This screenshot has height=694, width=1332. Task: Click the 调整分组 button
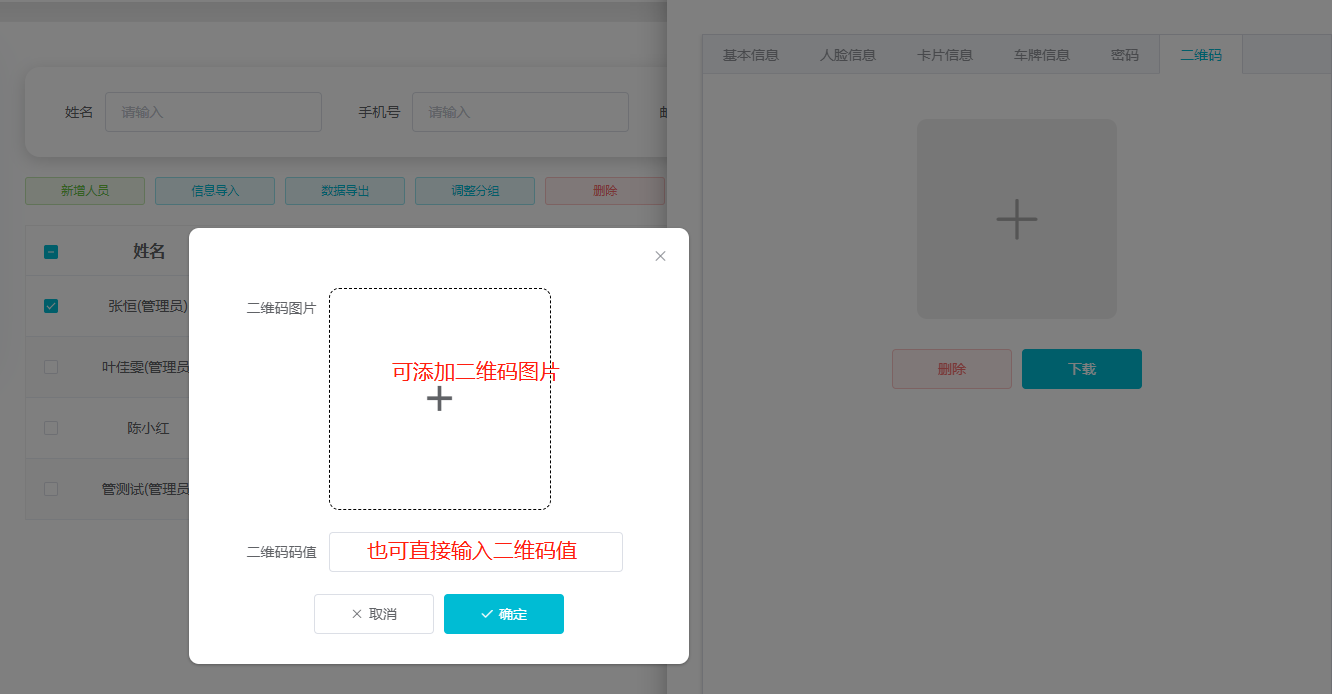point(475,191)
